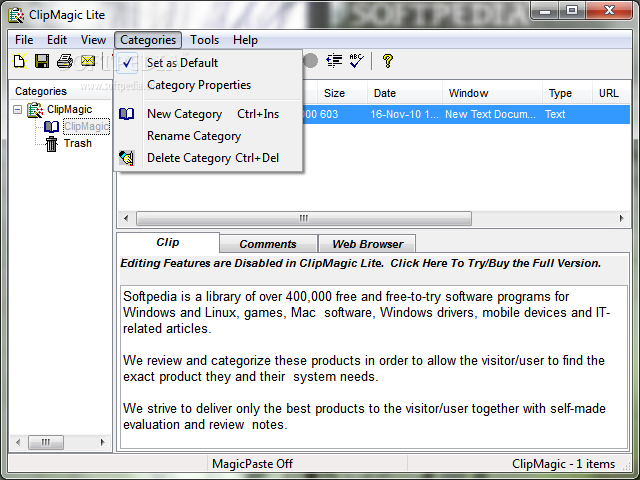Open the Tools menu

204,40
